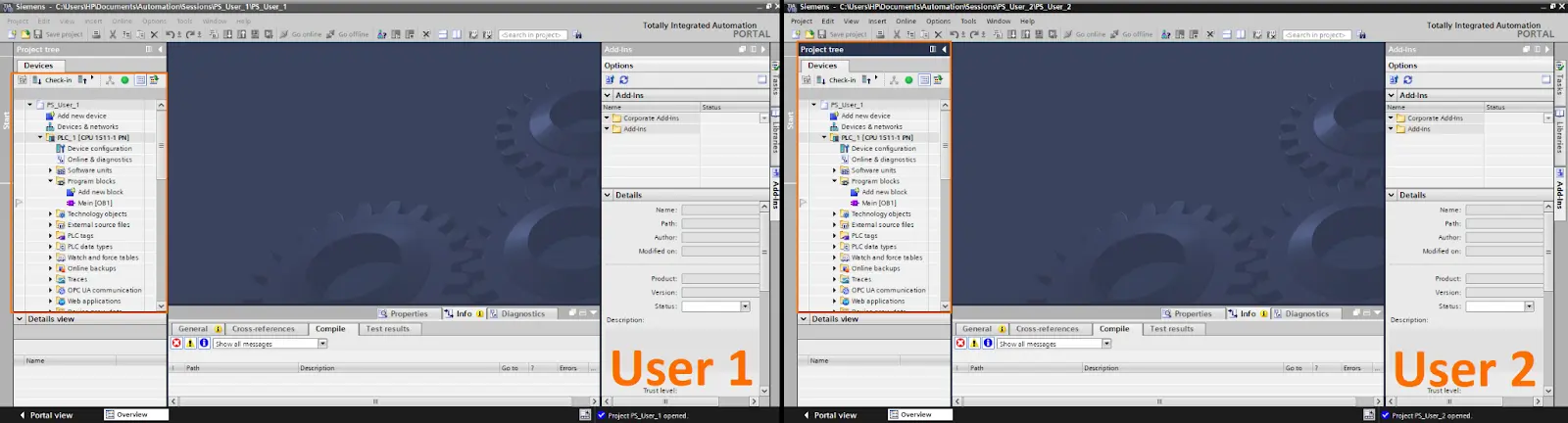Click Print icon in PS_User_1 toolbar
1568x423 pixels.
click(96, 34)
